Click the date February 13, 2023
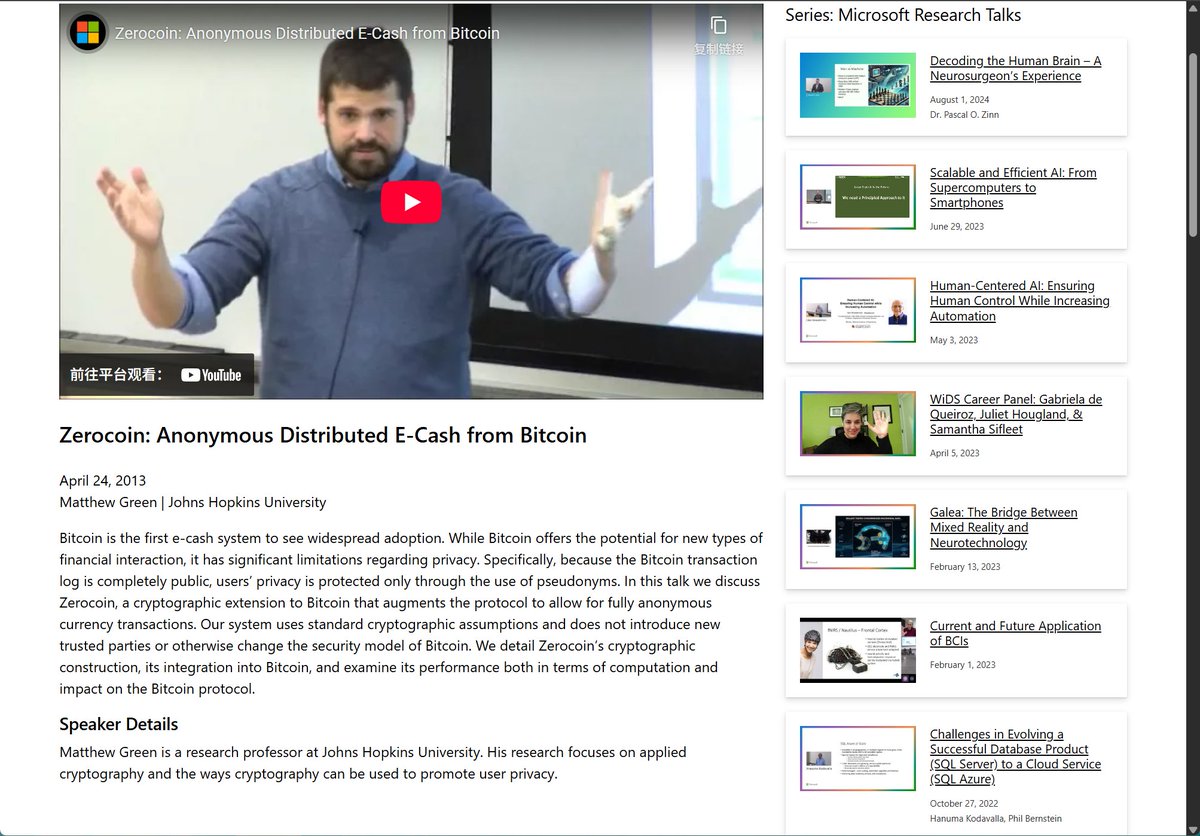 tap(965, 567)
